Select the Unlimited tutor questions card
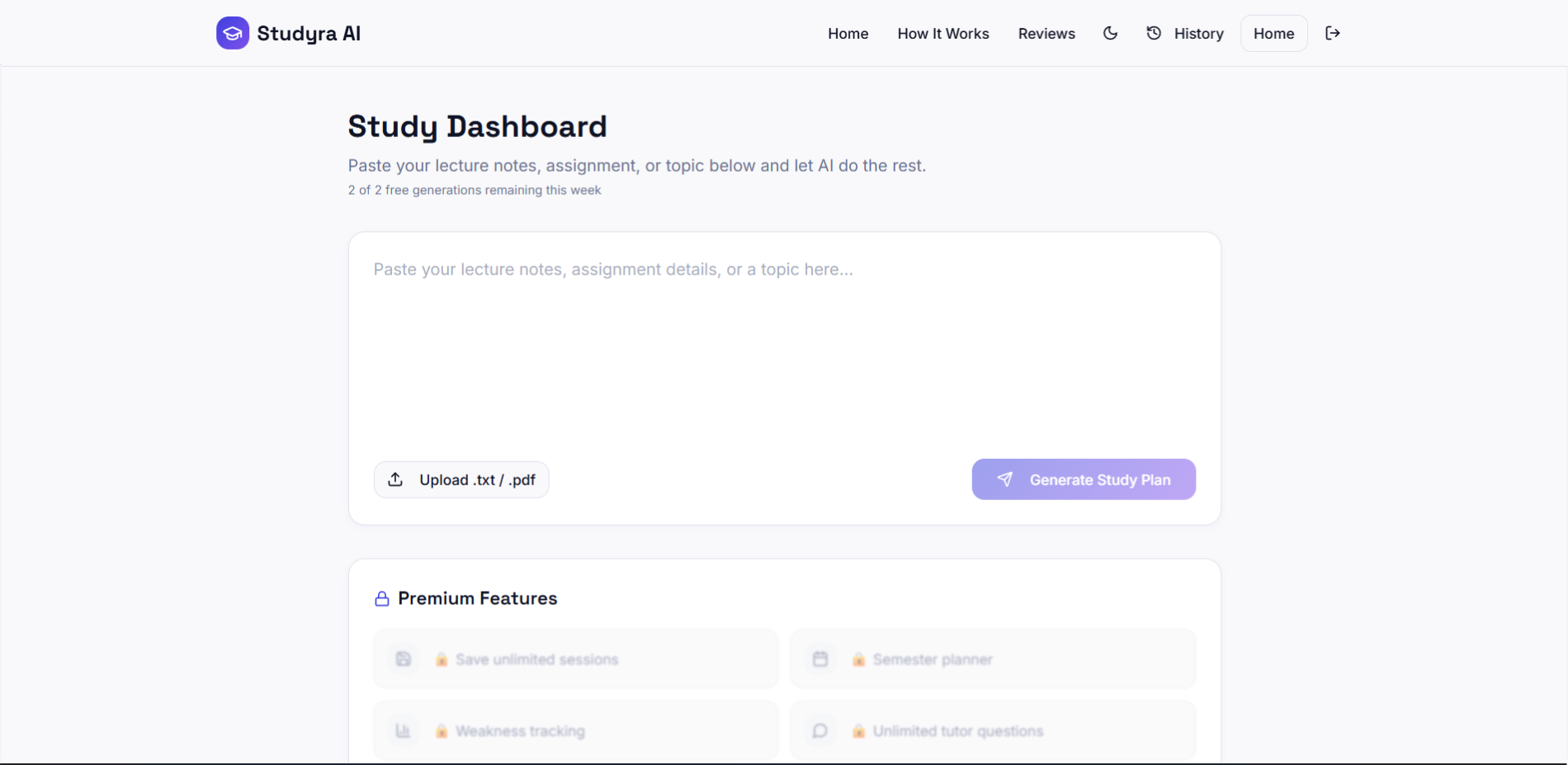The width and height of the screenshot is (1568, 765). (993, 730)
